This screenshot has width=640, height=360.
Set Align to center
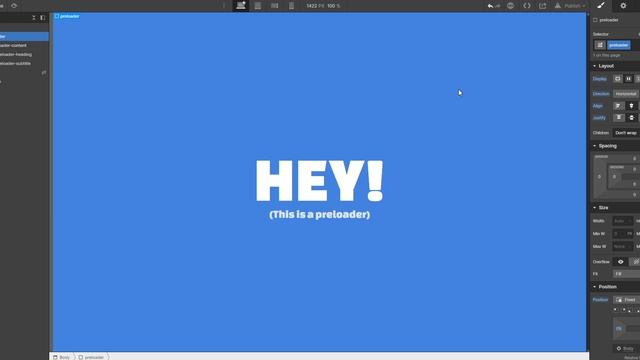tap(631, 106)
